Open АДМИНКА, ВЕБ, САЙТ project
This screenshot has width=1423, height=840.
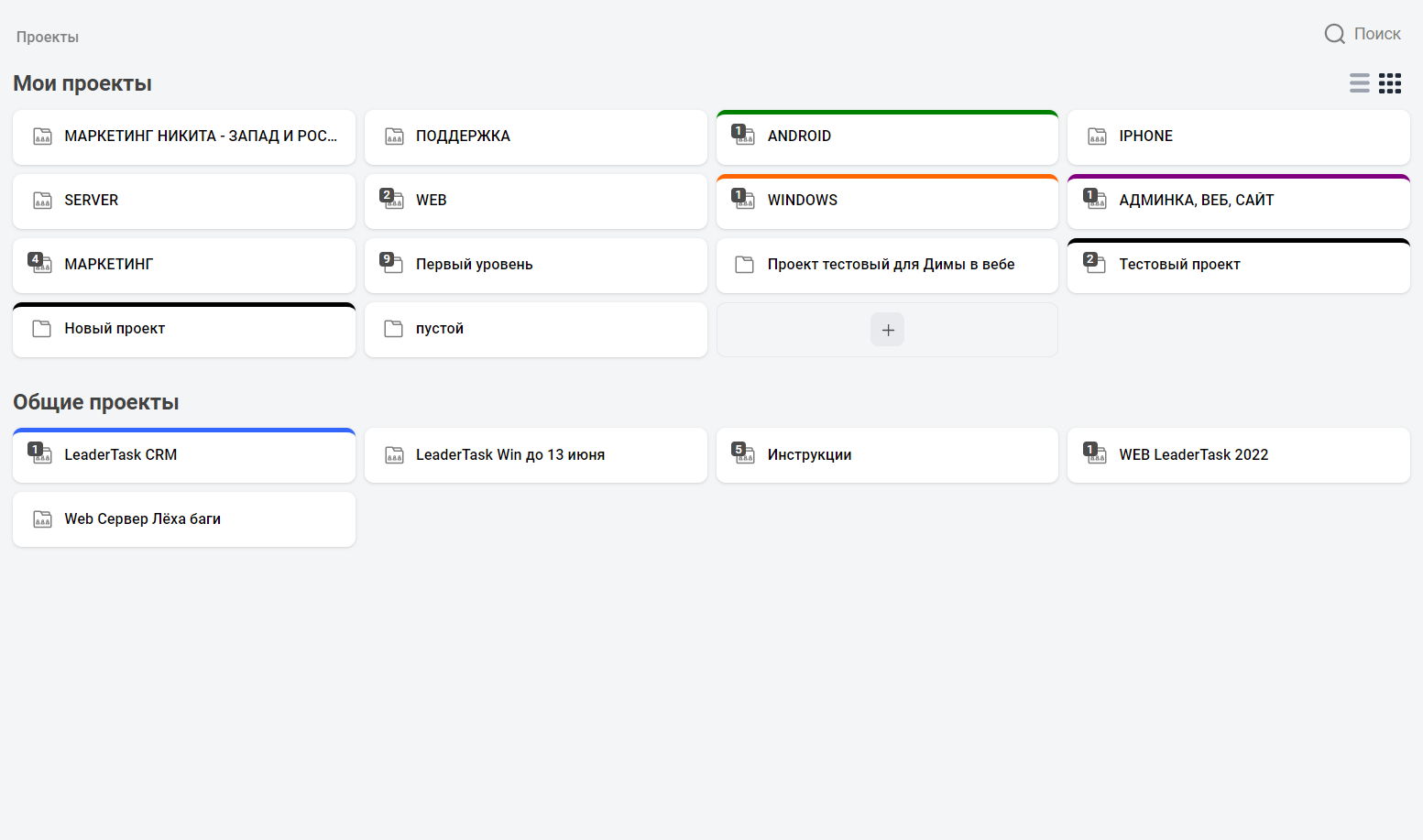pyautogui.click(x=1239, y=202)
